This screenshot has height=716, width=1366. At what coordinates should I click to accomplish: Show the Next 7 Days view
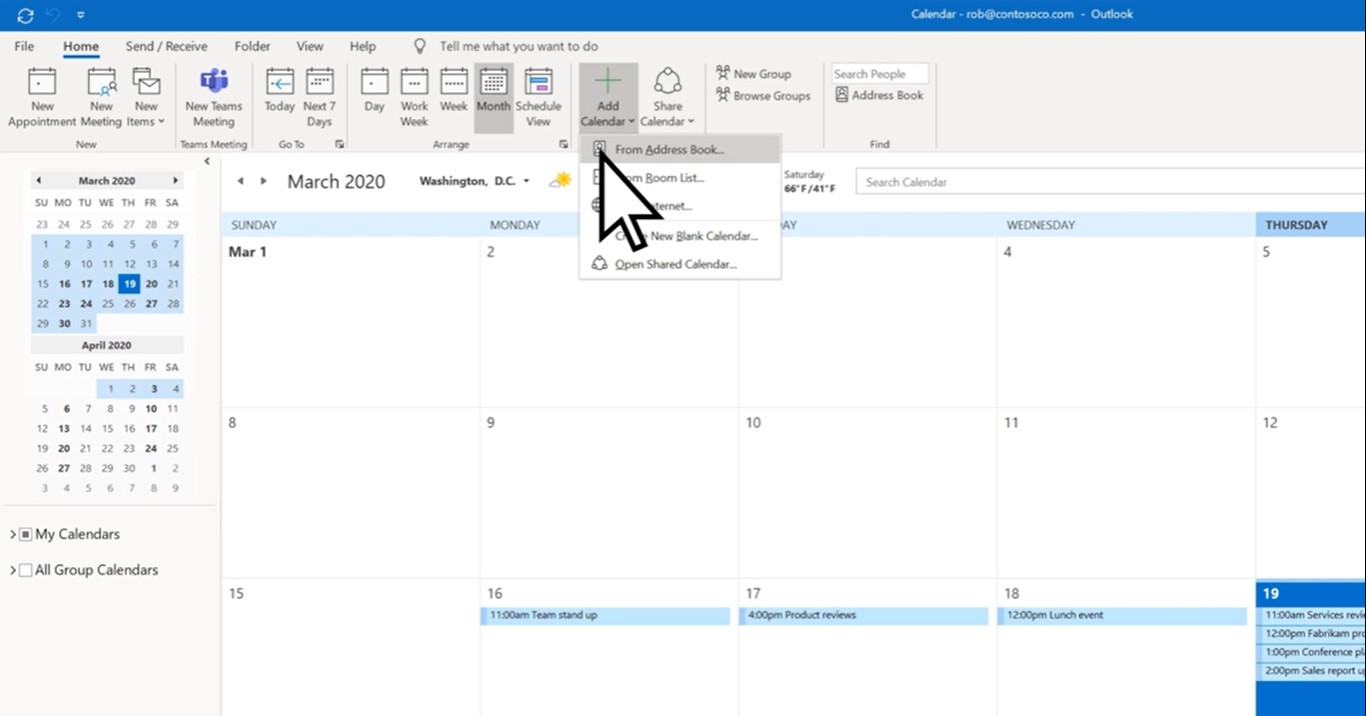[319, 95]
